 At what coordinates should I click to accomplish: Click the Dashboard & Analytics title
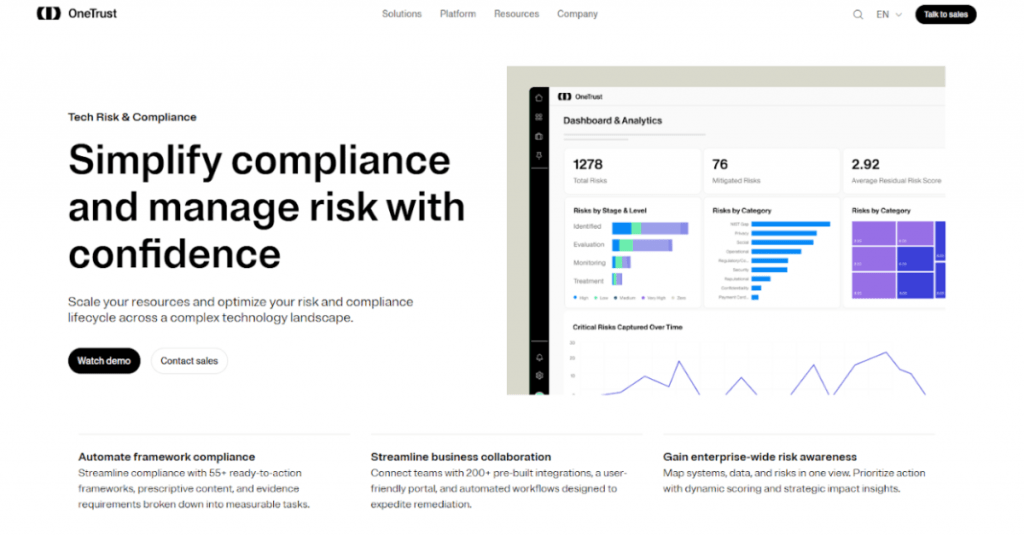tap(613, 121)
